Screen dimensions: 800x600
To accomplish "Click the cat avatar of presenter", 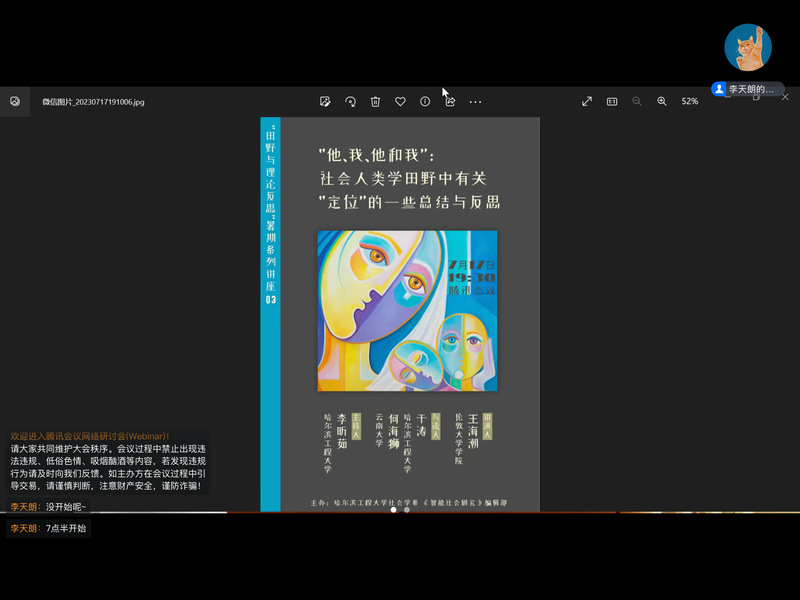I will point(747,47).
